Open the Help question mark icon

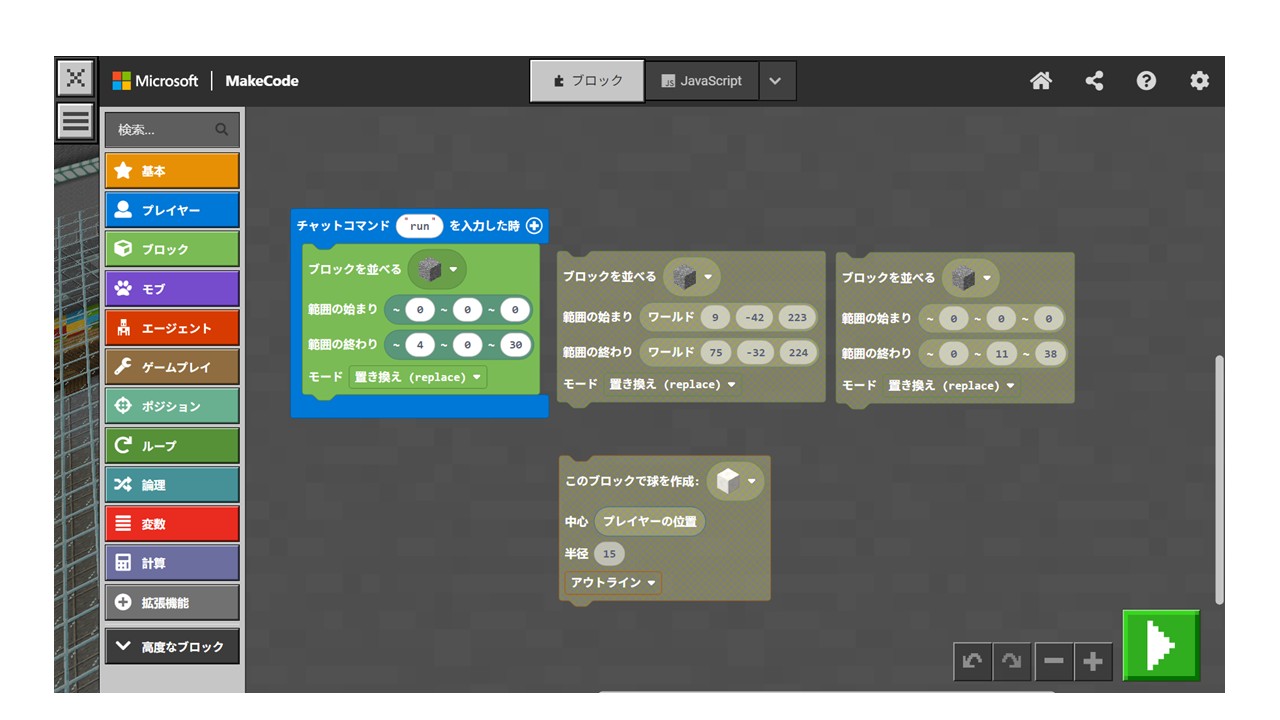point(1147,81)
